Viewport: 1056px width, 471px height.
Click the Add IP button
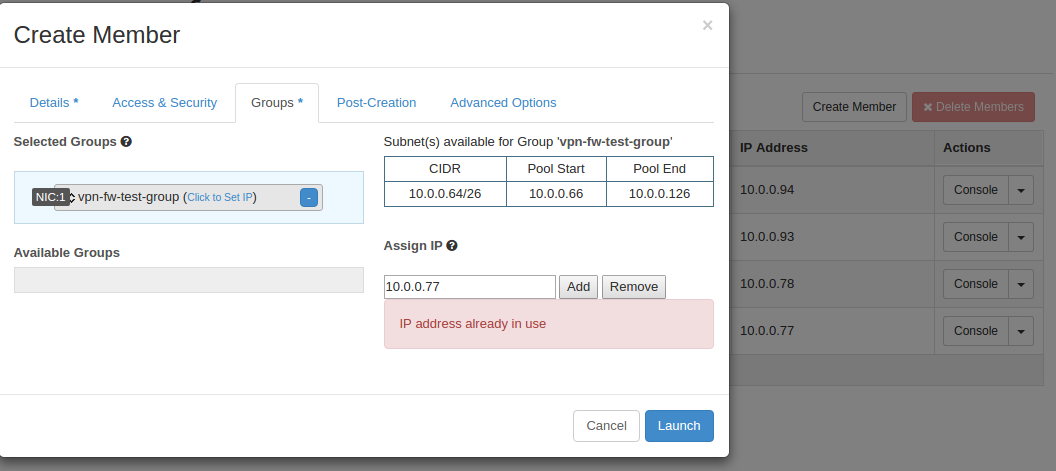pos(579,286)
